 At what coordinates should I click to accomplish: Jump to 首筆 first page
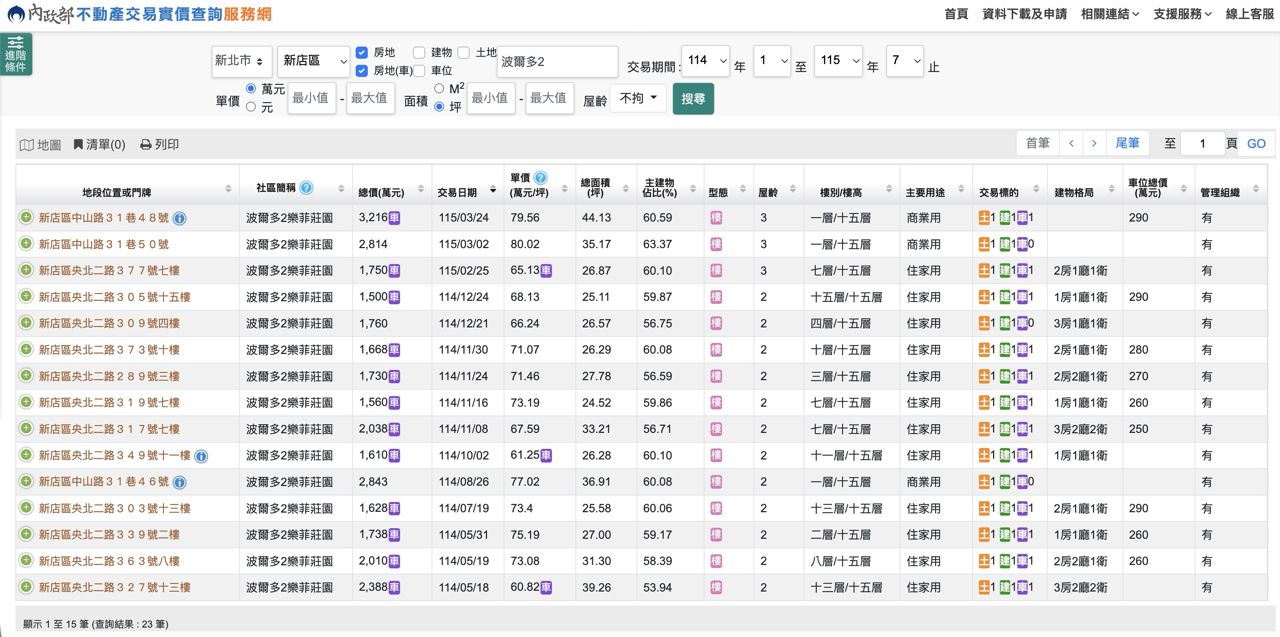pos(1037,144)
